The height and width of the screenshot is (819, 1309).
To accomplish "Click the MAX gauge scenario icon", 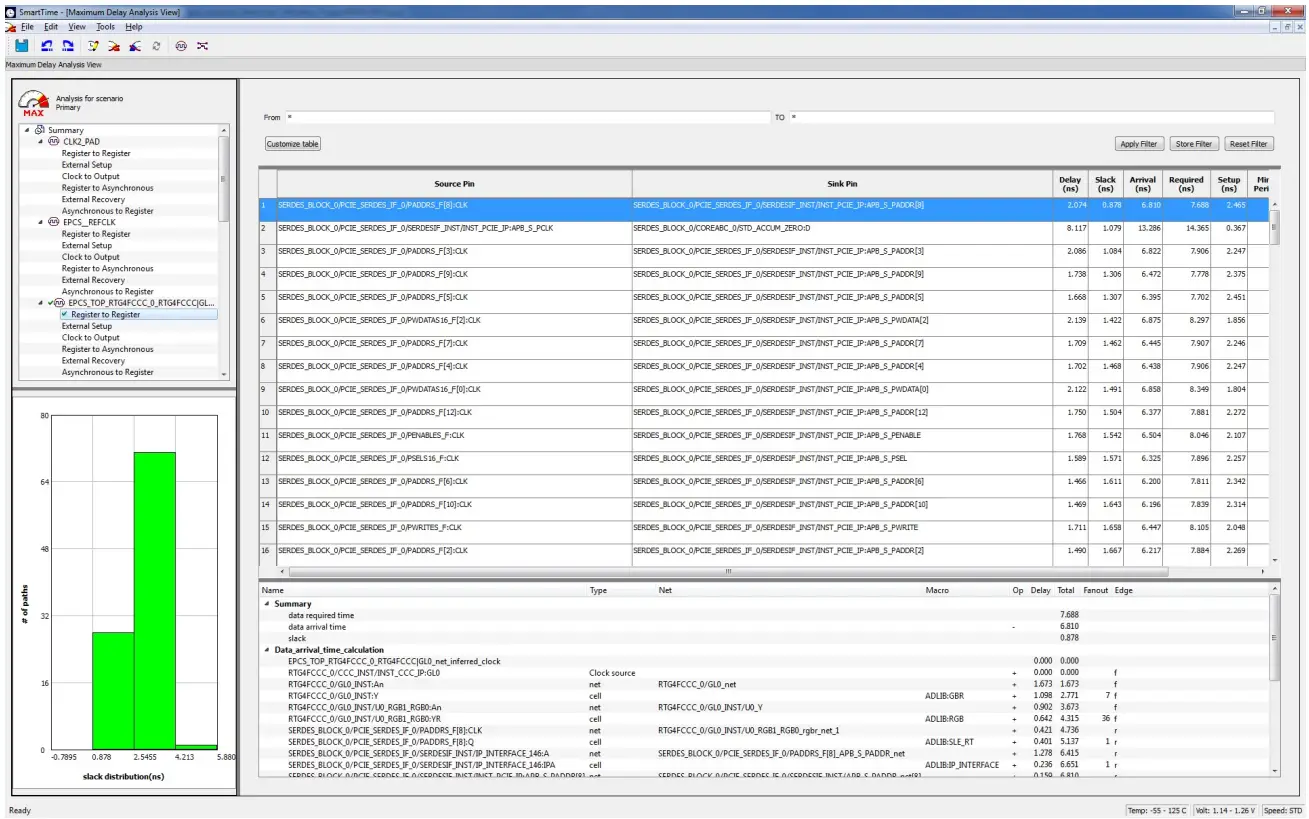I will point(34,103).
